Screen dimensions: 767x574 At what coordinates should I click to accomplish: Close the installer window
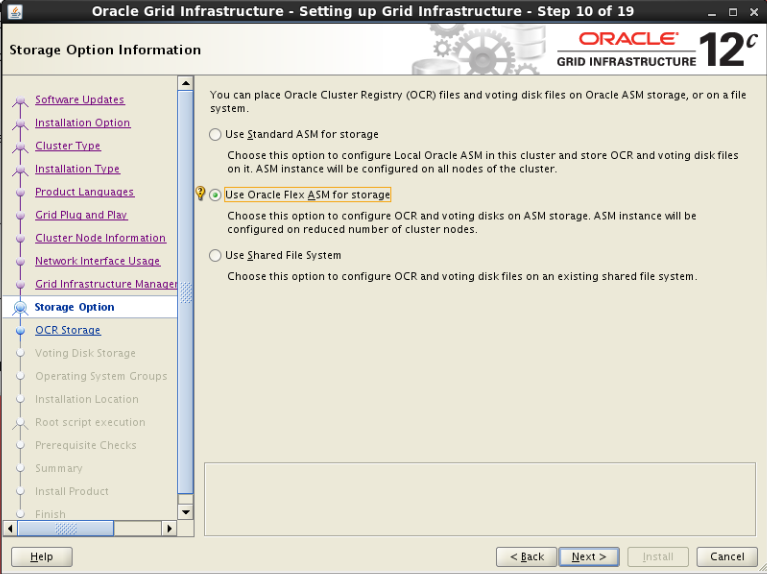point(754,12)
